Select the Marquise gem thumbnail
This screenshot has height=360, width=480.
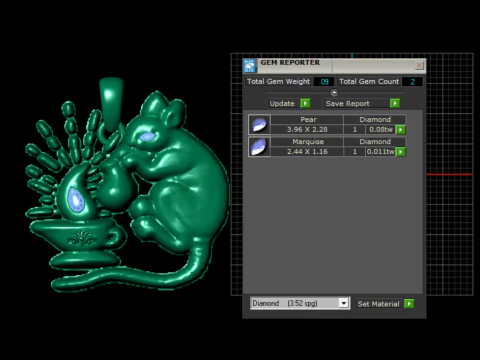tap(259, 147)
